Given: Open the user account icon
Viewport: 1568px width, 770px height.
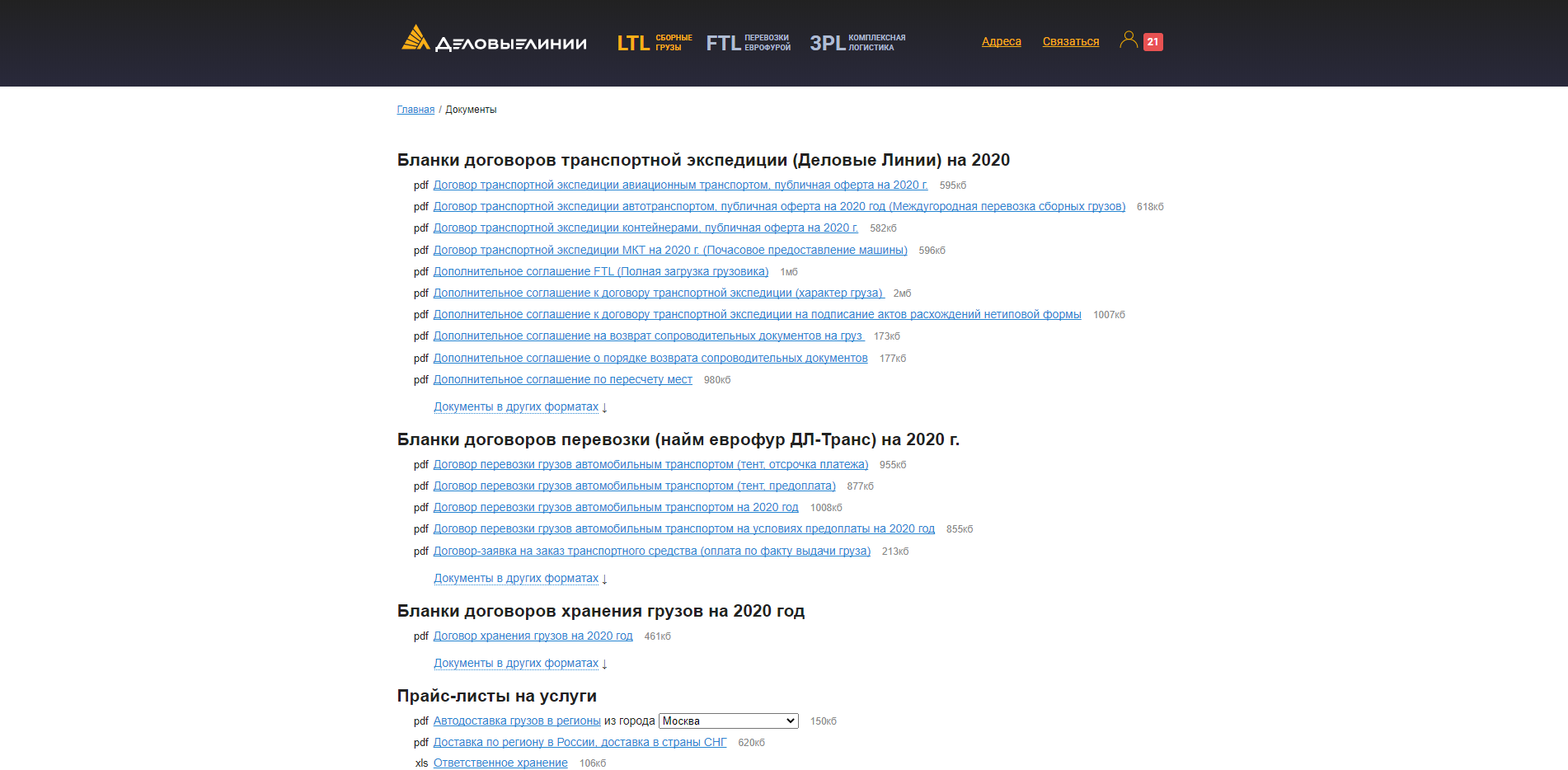Looking at the screenshot, I should point(1129,40).
